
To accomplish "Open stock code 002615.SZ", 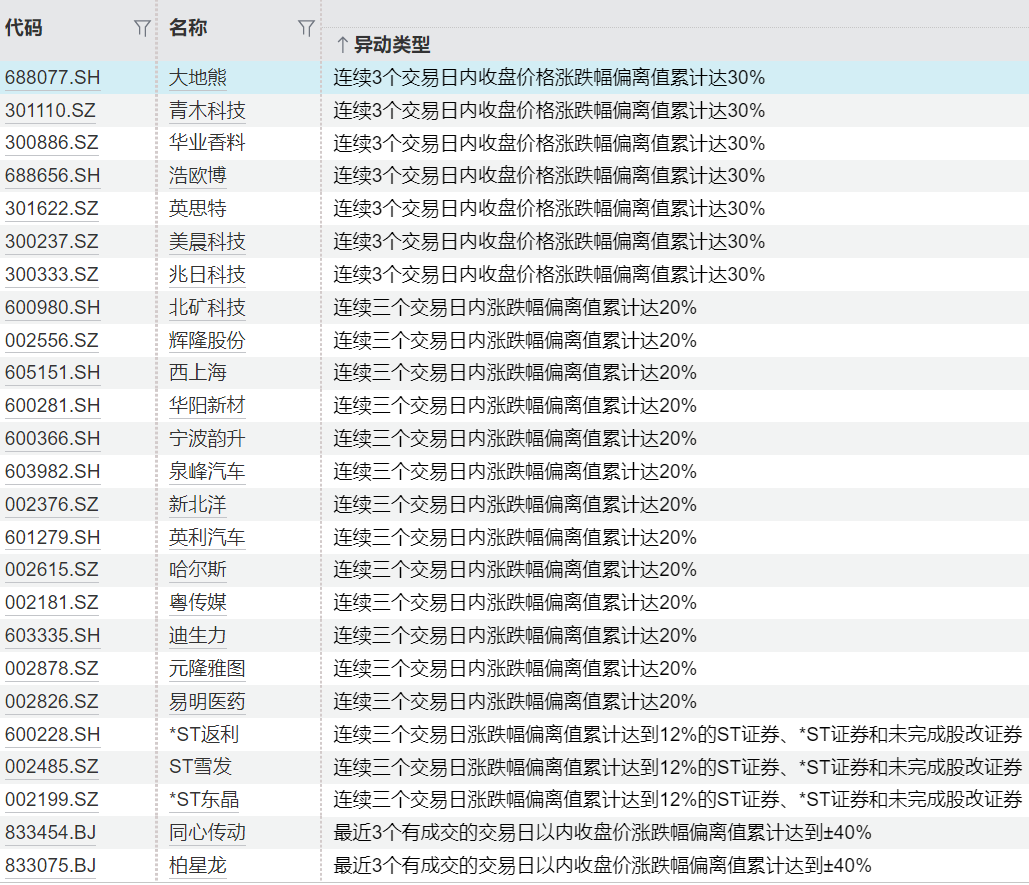I will coord(51,569).
